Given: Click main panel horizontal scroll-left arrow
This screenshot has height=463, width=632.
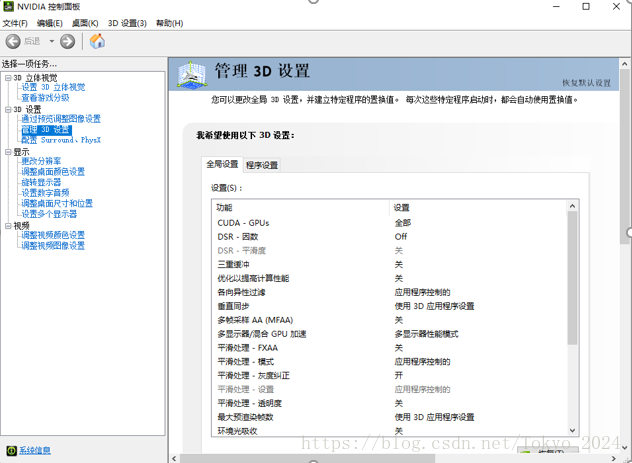Looking at the screenshot, I should [174, 458].
